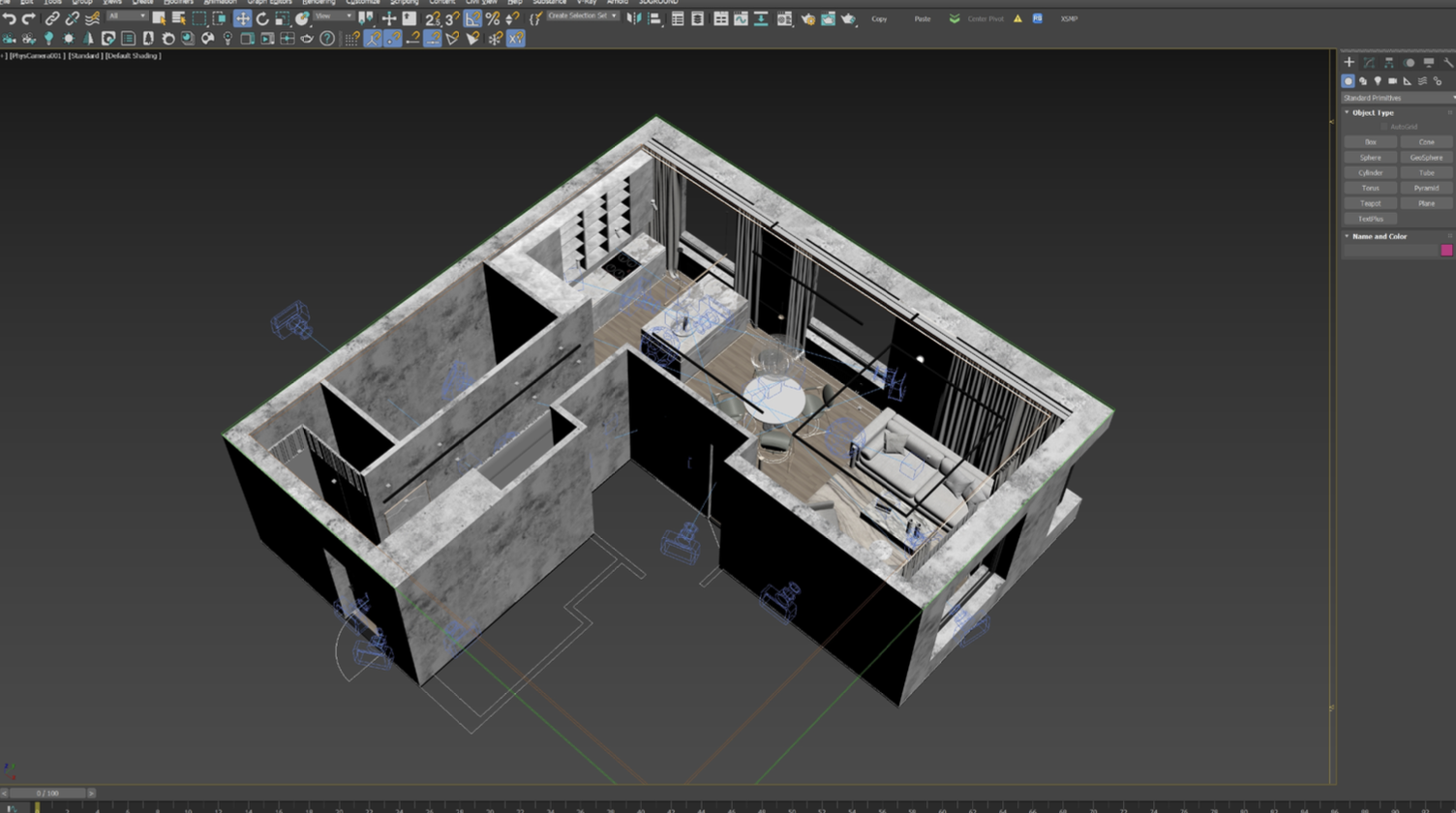Open the Create Selection Set dropdown
This screenshot has width=1456, height=813.
tap(583, 16)
